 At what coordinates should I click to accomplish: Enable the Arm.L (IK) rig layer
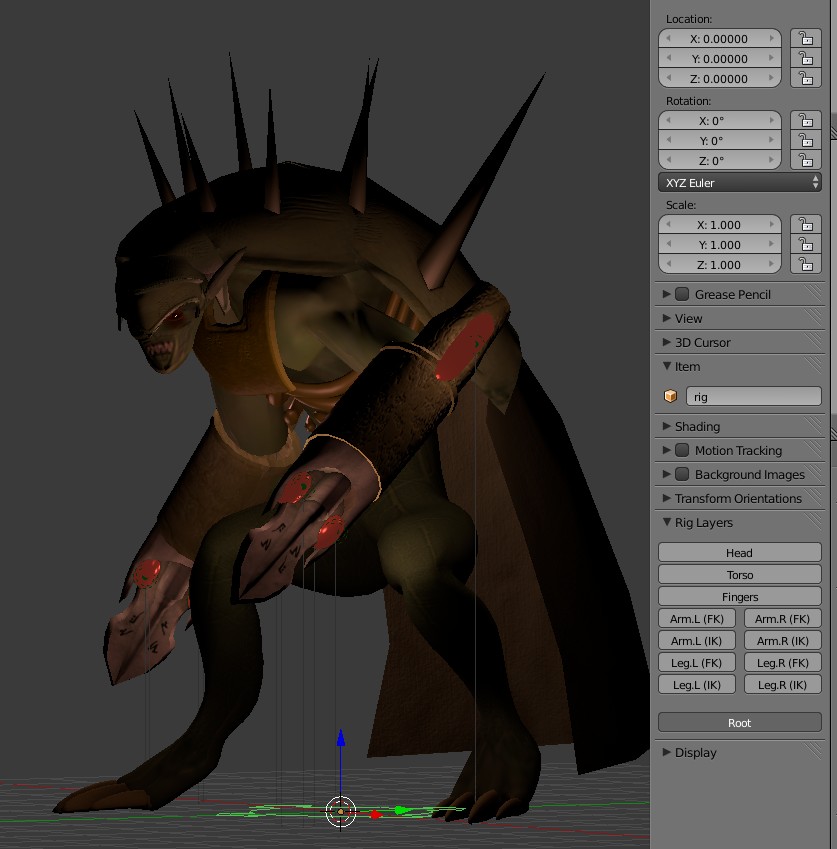click(697, 640)
